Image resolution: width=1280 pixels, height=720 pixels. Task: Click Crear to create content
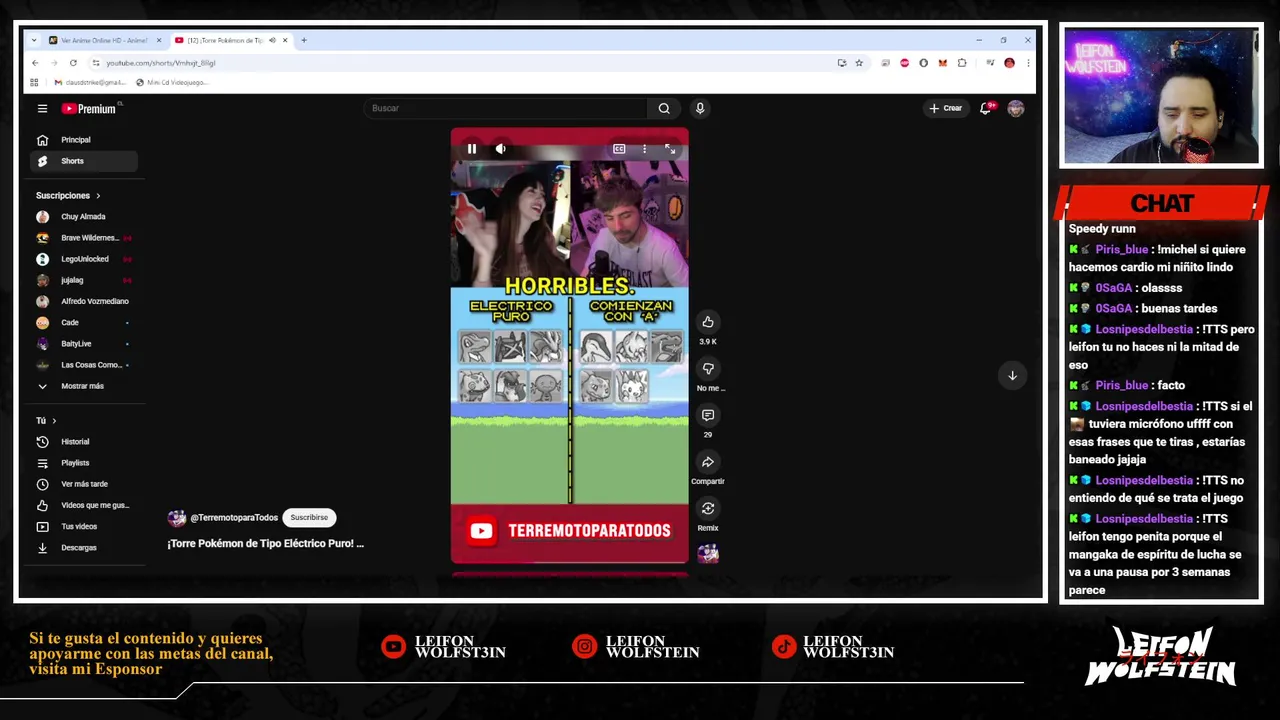tap(945, 108)
